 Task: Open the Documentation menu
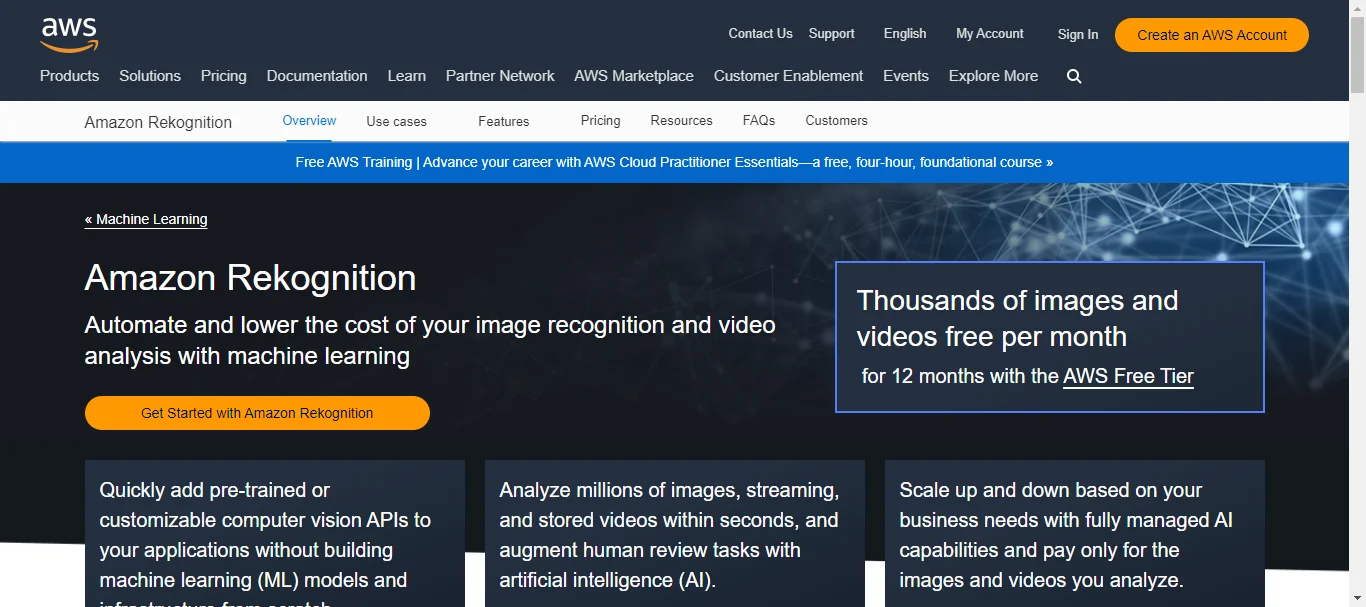317,76
